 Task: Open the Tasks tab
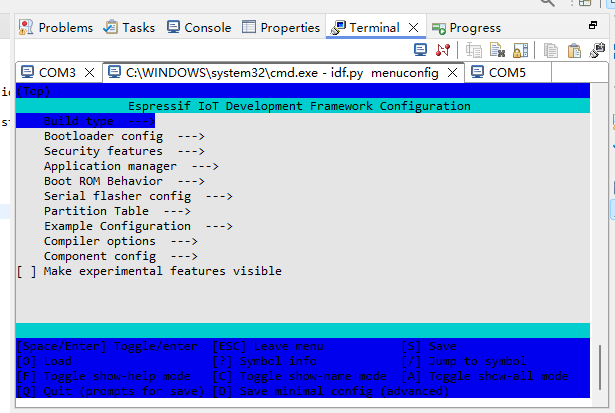pyautogui.click(x=129, y=27)
